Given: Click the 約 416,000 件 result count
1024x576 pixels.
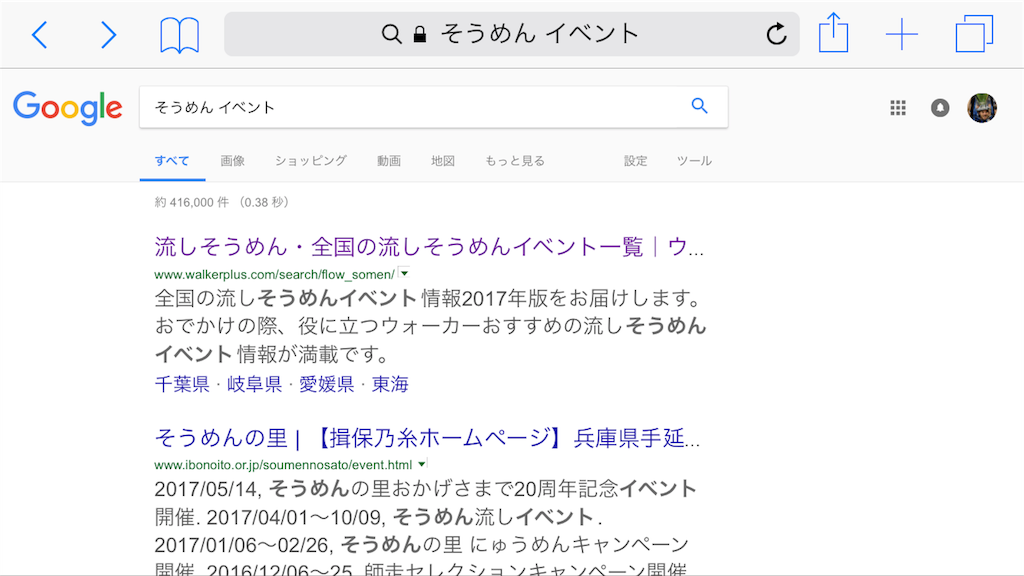Looking at the screenshot, I should pos(191,202).
